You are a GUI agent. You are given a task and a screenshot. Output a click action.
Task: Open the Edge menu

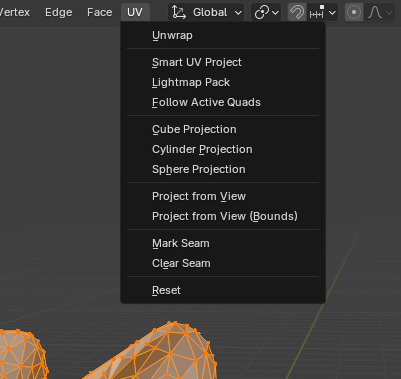pyautogui.click(x=59, y=12)
